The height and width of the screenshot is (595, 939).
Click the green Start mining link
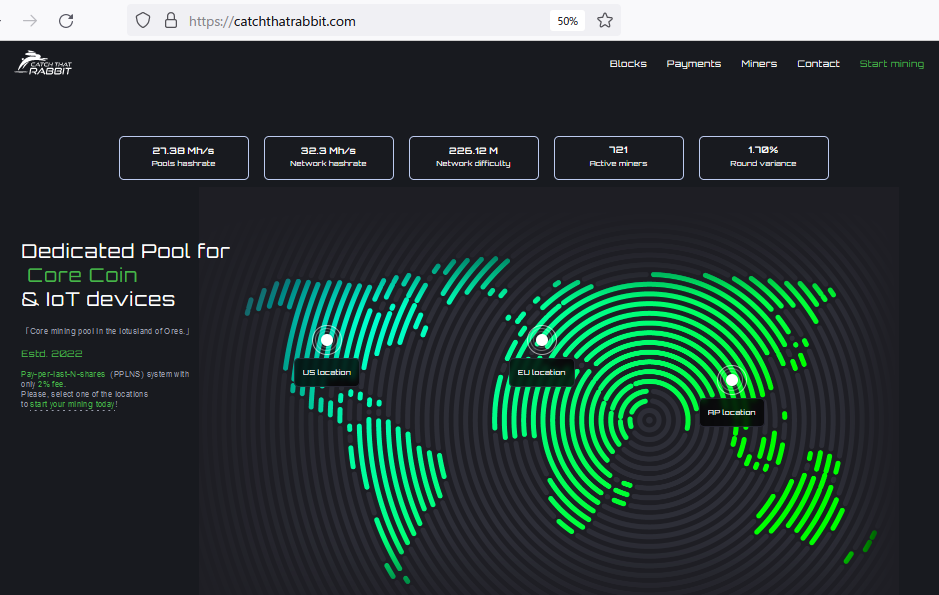(891, 64)
